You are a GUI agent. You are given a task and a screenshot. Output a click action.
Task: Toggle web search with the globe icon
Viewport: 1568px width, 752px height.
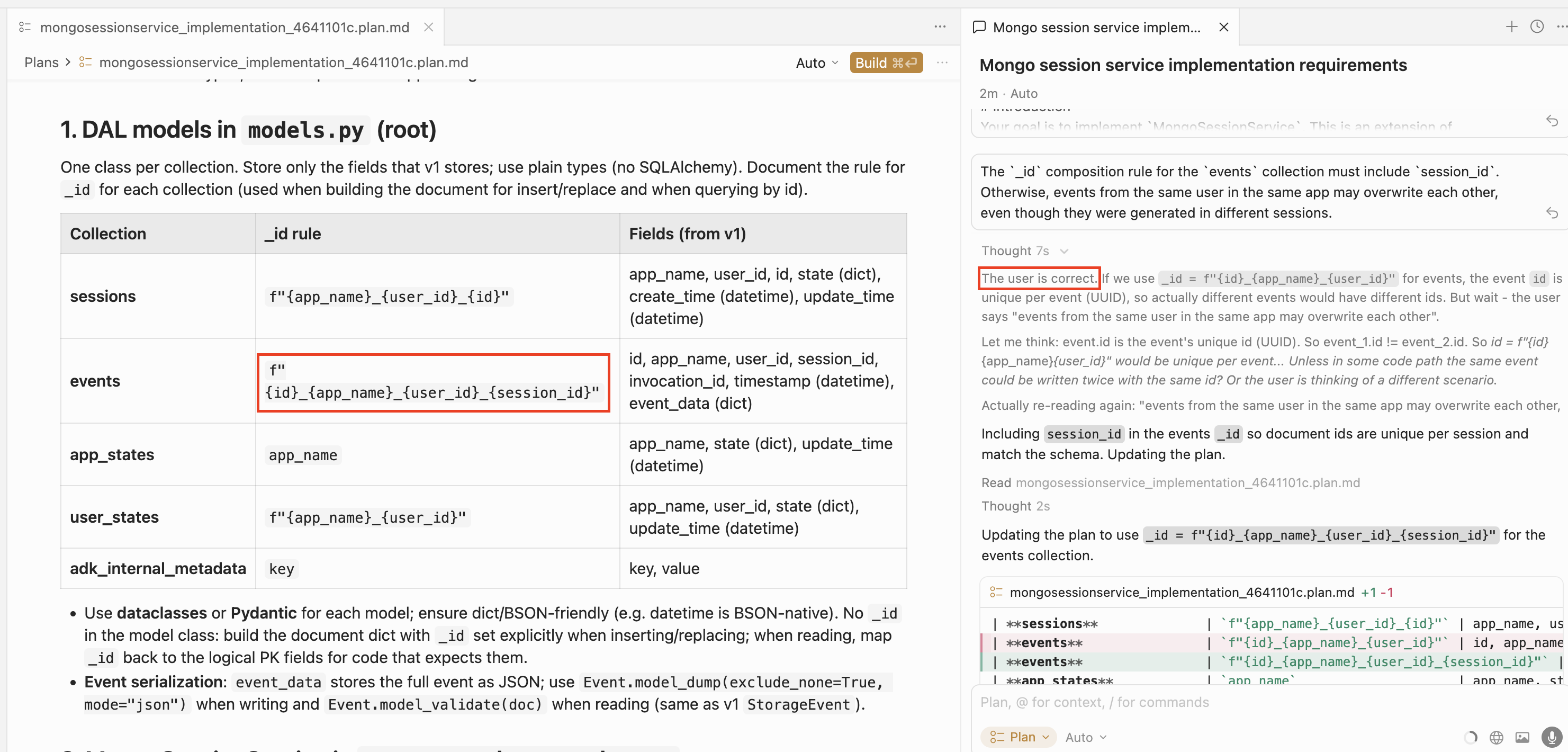(x=1496, y=737)
